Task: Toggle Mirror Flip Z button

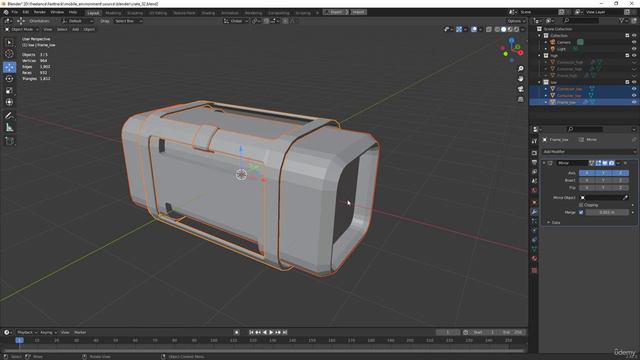Action: (620, 188)
